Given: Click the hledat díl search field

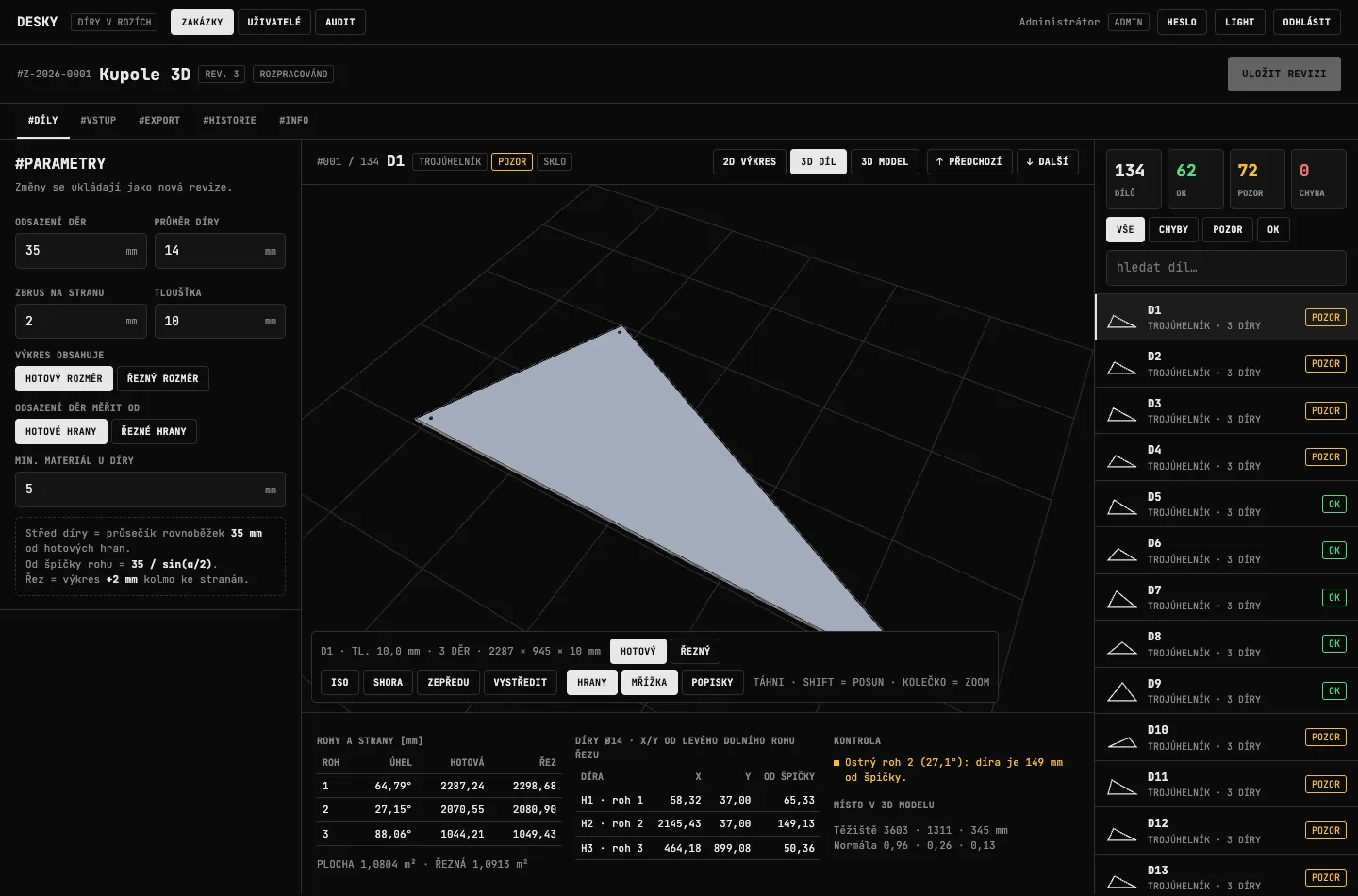Looking at the screenshot, I should click(x=1226, y=268).
